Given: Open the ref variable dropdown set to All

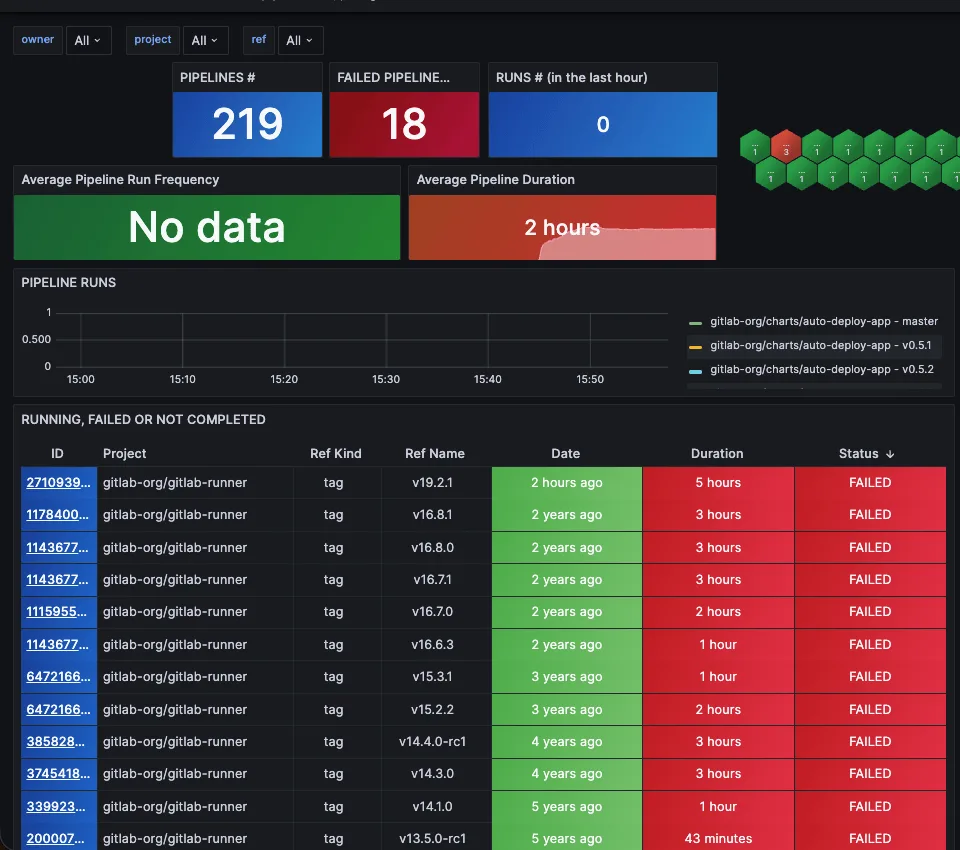Looking at the screenshot, I should click(300, 40).
